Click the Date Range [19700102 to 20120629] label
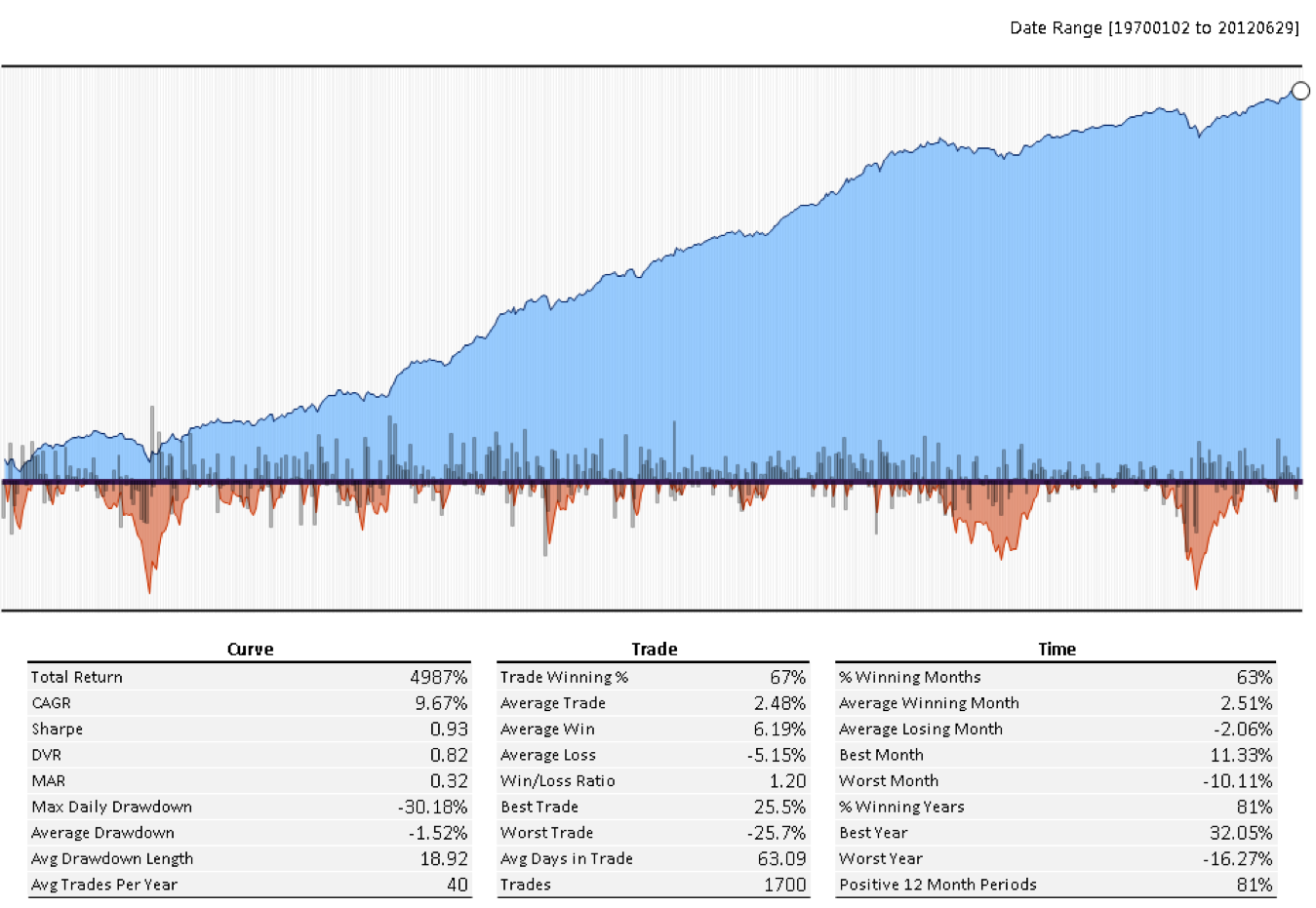The height and width of the screenshot is (908, 1316). coord(1153,28)
